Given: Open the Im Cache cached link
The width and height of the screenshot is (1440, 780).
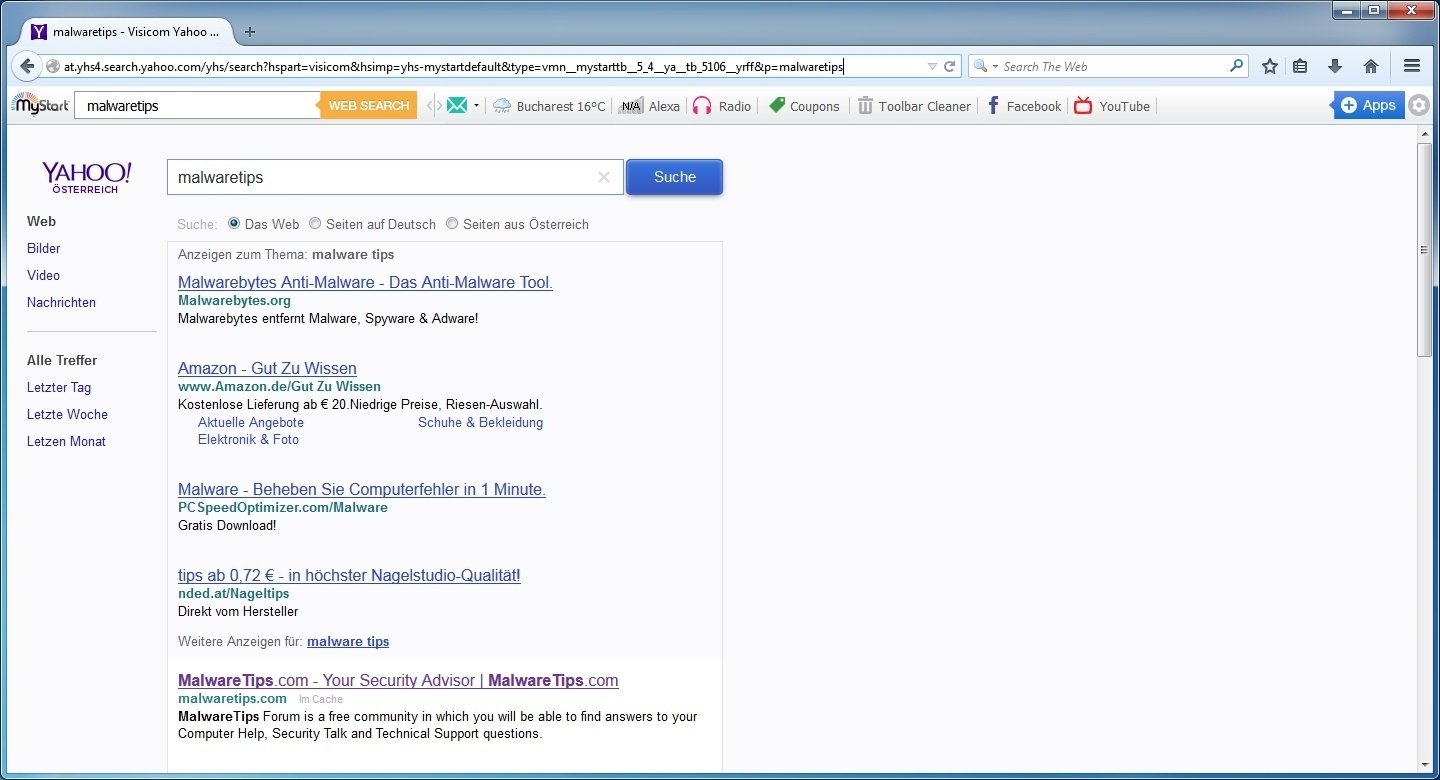Looking at the screenshot, I should point(321,699).
